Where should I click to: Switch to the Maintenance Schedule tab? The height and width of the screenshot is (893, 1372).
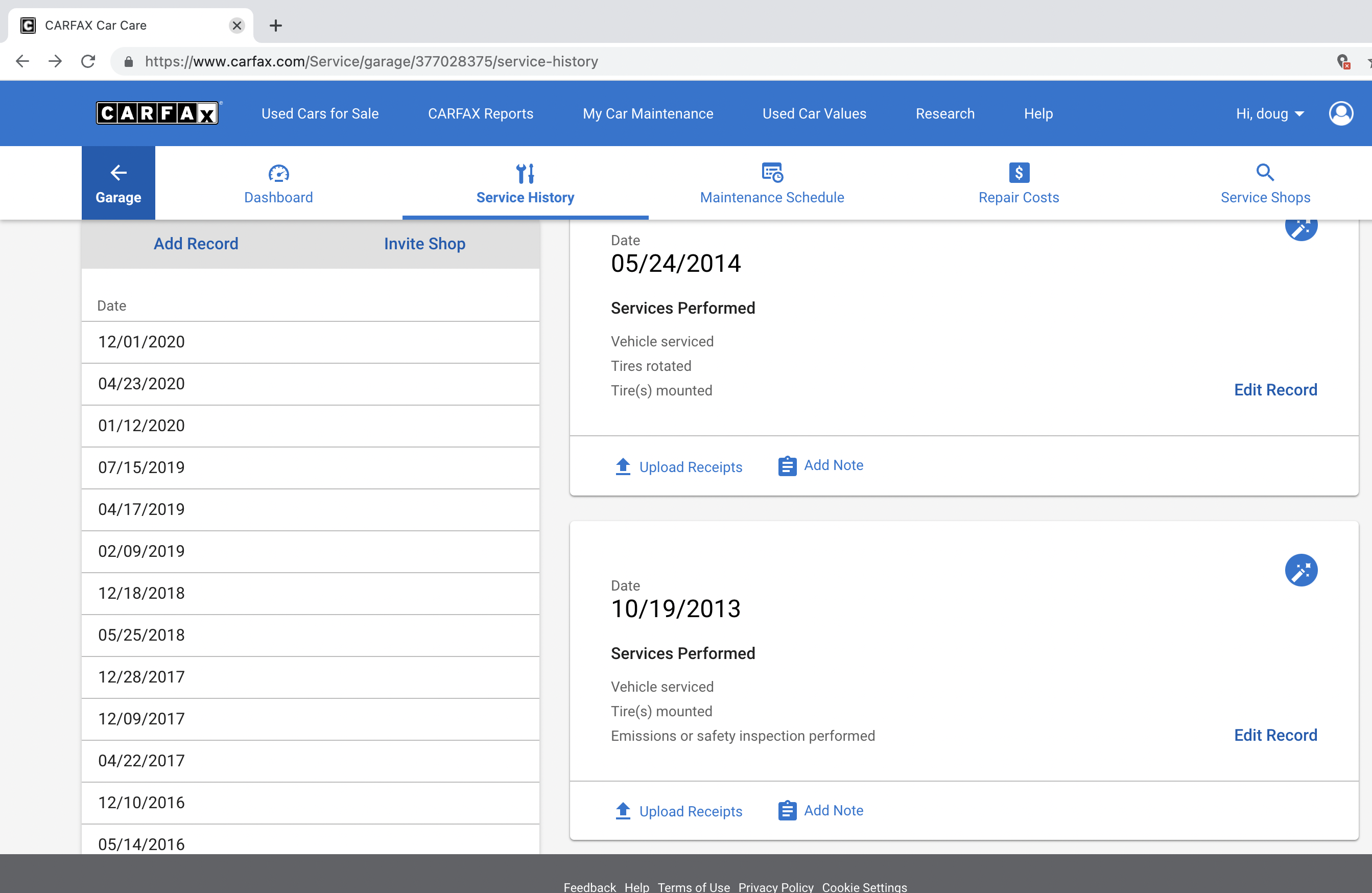coord(772,183)
